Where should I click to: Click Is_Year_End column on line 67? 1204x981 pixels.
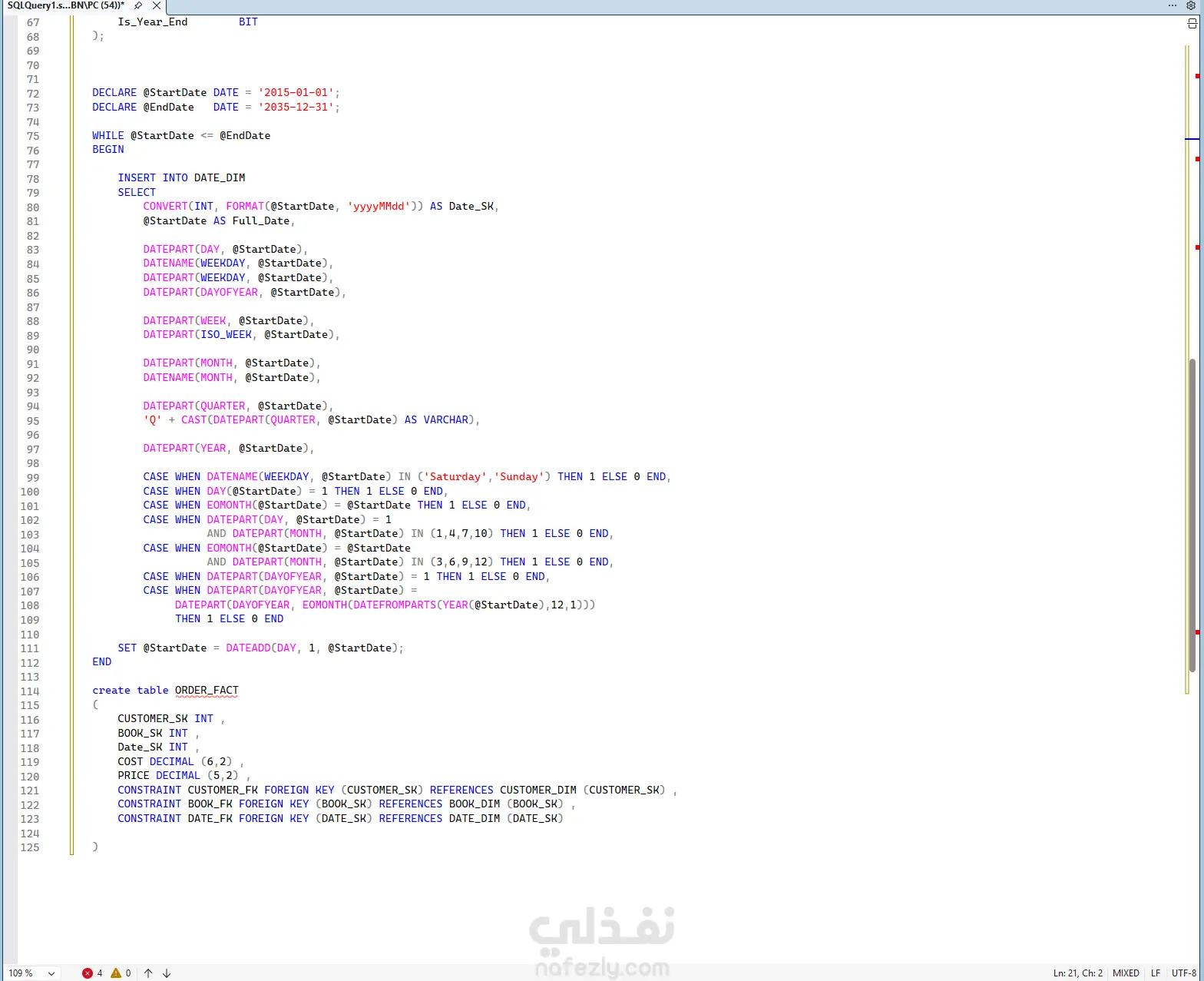coord(153,22)
